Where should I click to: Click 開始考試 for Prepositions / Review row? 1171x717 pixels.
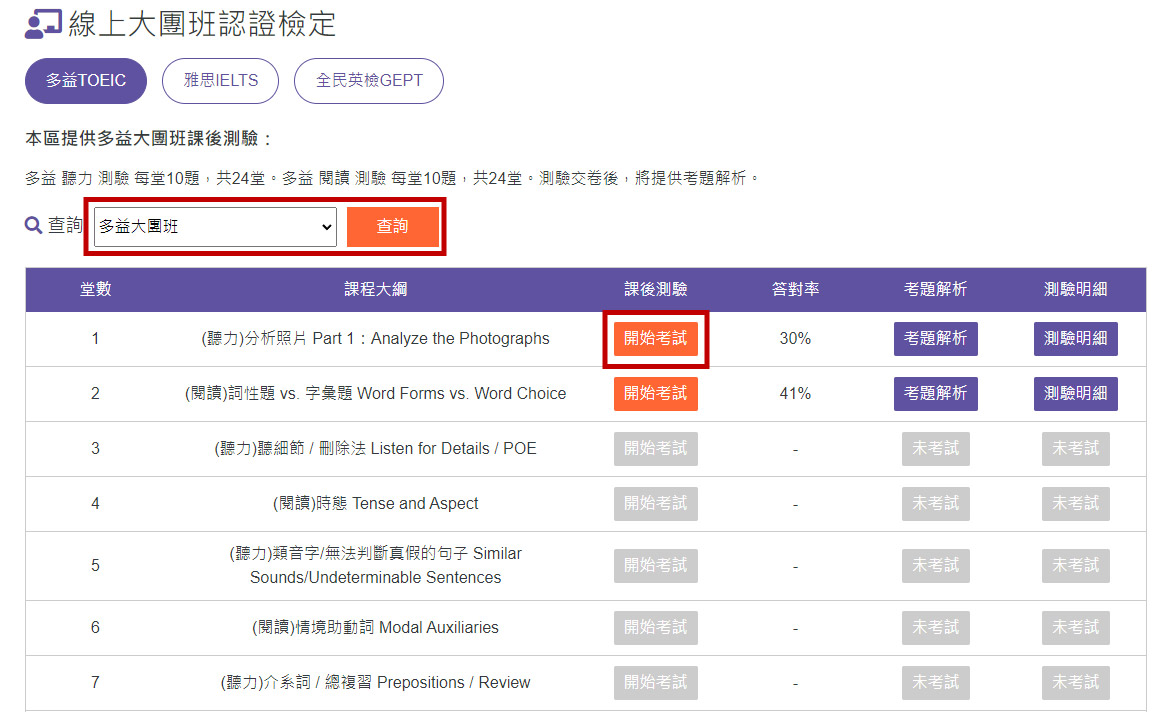point(656,683)
